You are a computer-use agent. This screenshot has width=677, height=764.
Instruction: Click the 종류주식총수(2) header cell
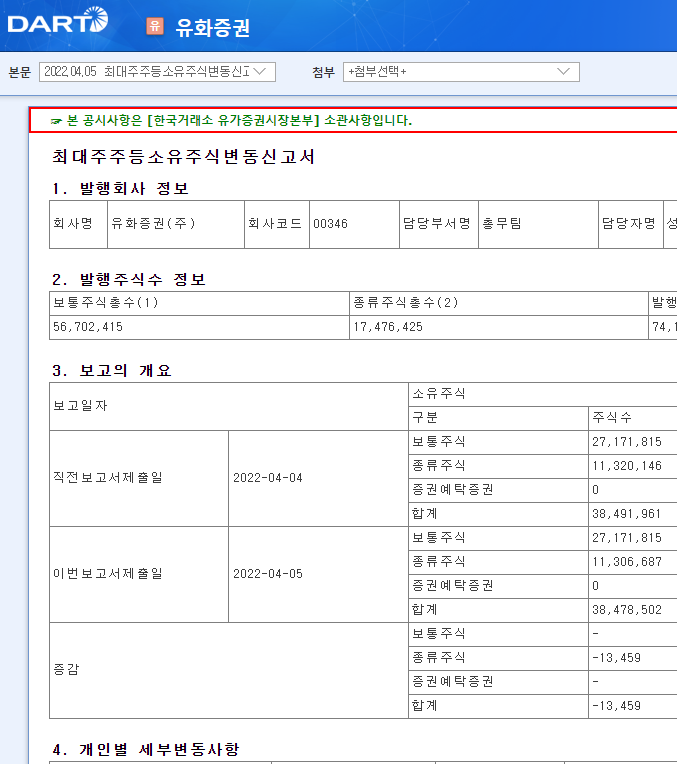499,303
